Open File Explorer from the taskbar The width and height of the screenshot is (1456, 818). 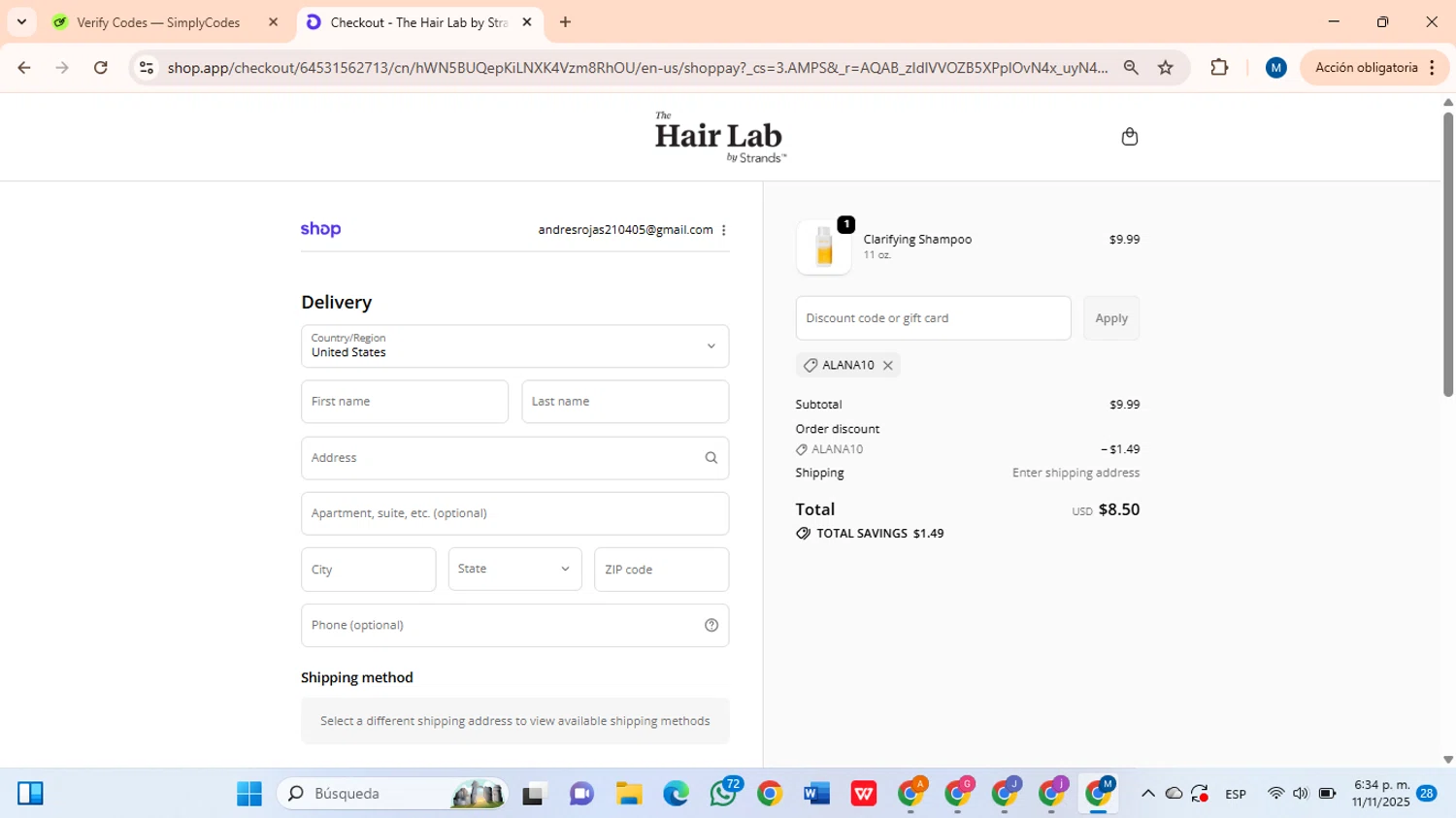pos(629,794)
